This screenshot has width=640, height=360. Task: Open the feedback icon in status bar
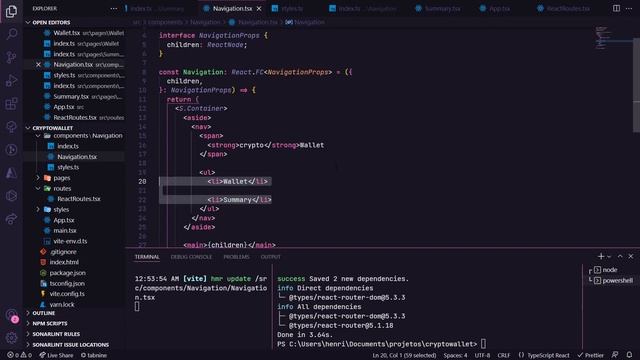tap(615, 355)
